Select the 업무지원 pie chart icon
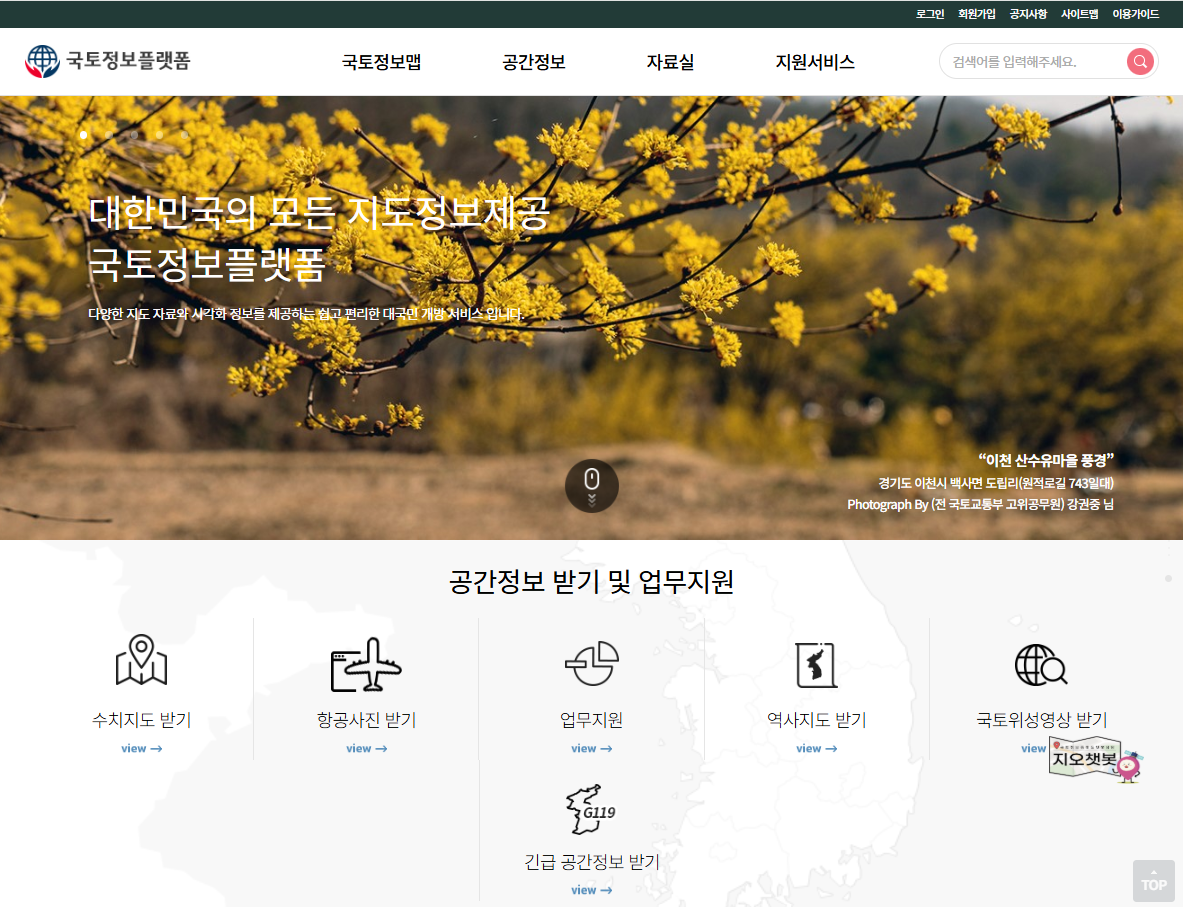1183x907 pixels. 591,664
